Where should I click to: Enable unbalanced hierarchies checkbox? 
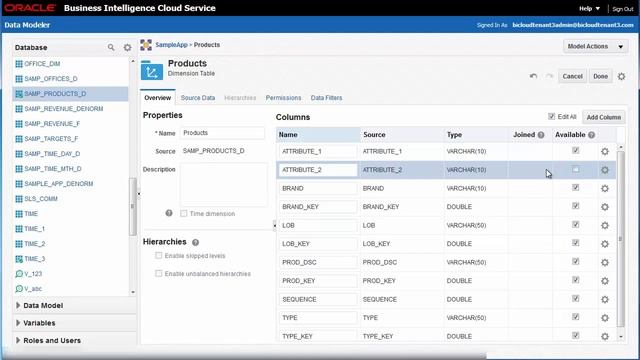(158, 273)
